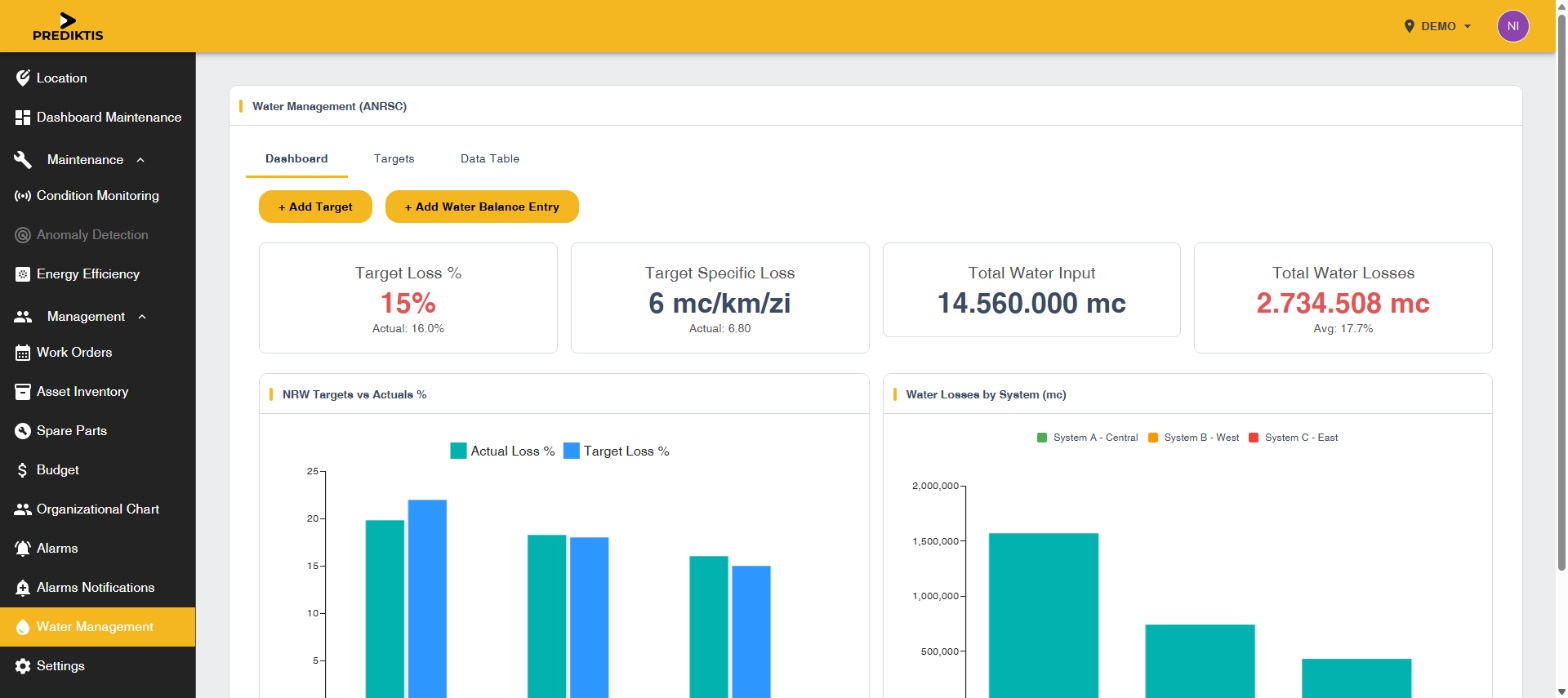Click the Spare Parts wrench icon
Viewport: 1568px width, 698px height.
(23, 431)
